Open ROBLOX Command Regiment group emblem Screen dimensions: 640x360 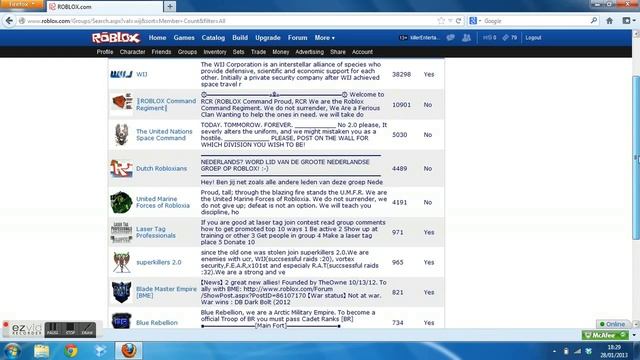[122, 102]
